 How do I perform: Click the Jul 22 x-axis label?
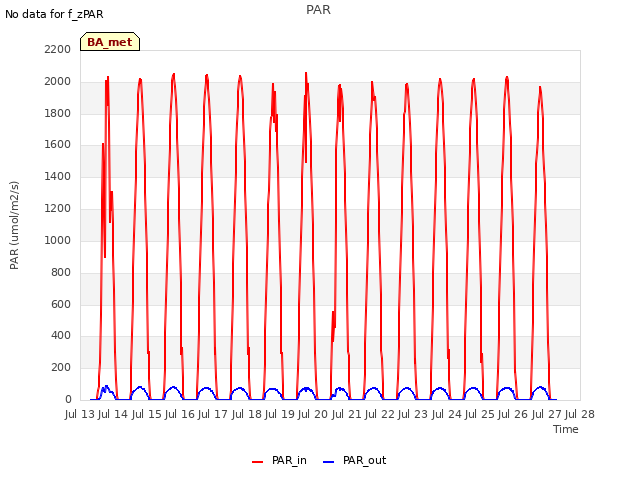[380, 414]
